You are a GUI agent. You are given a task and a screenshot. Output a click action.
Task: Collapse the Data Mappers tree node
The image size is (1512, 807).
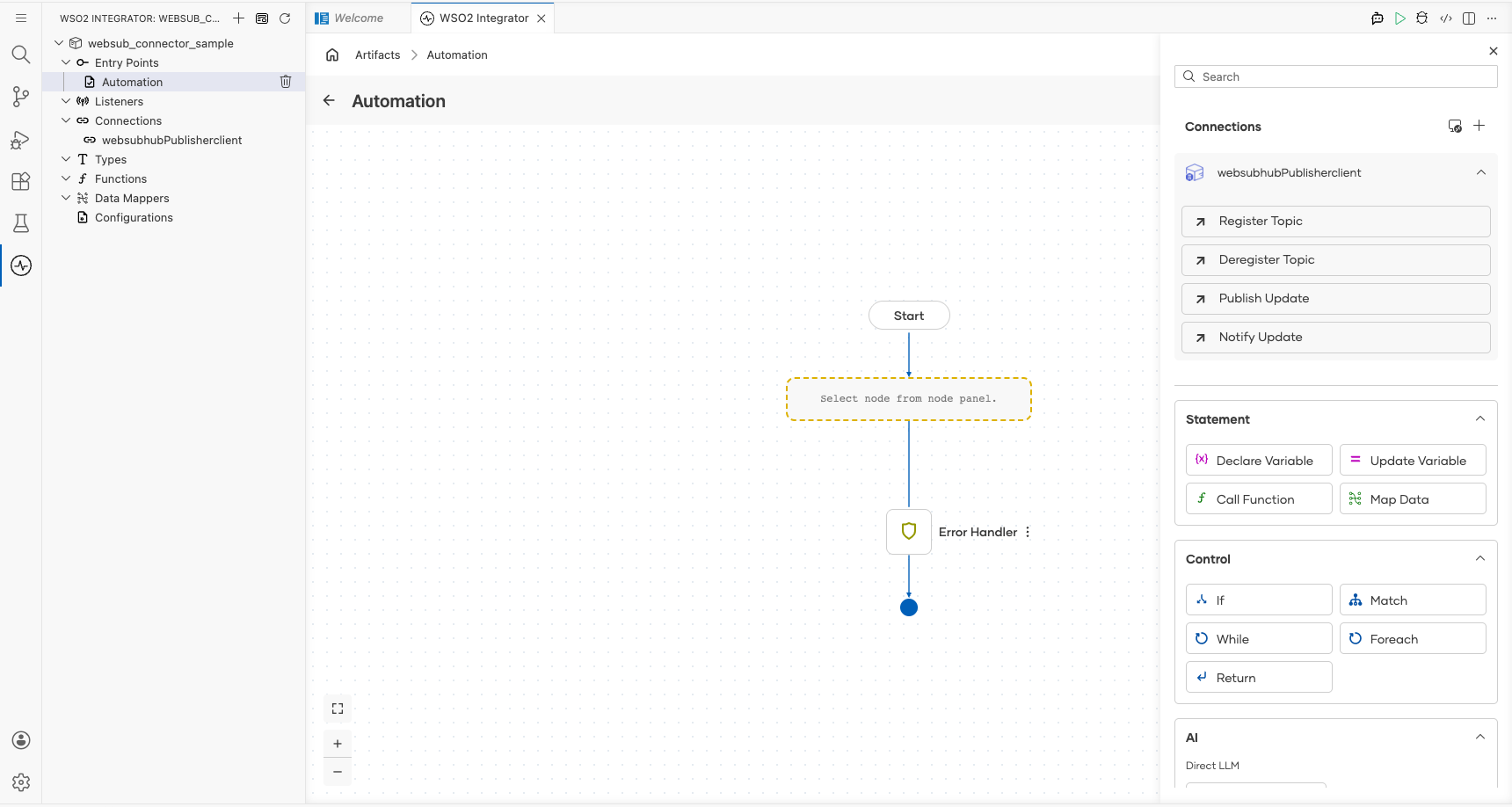coord(66,198)
